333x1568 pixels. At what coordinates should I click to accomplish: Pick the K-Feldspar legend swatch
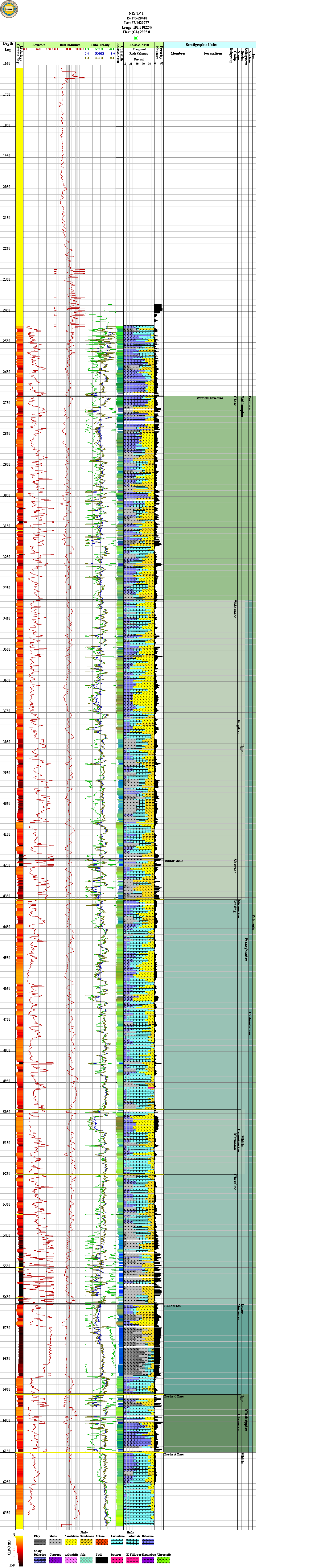(x=132, y=1560)
